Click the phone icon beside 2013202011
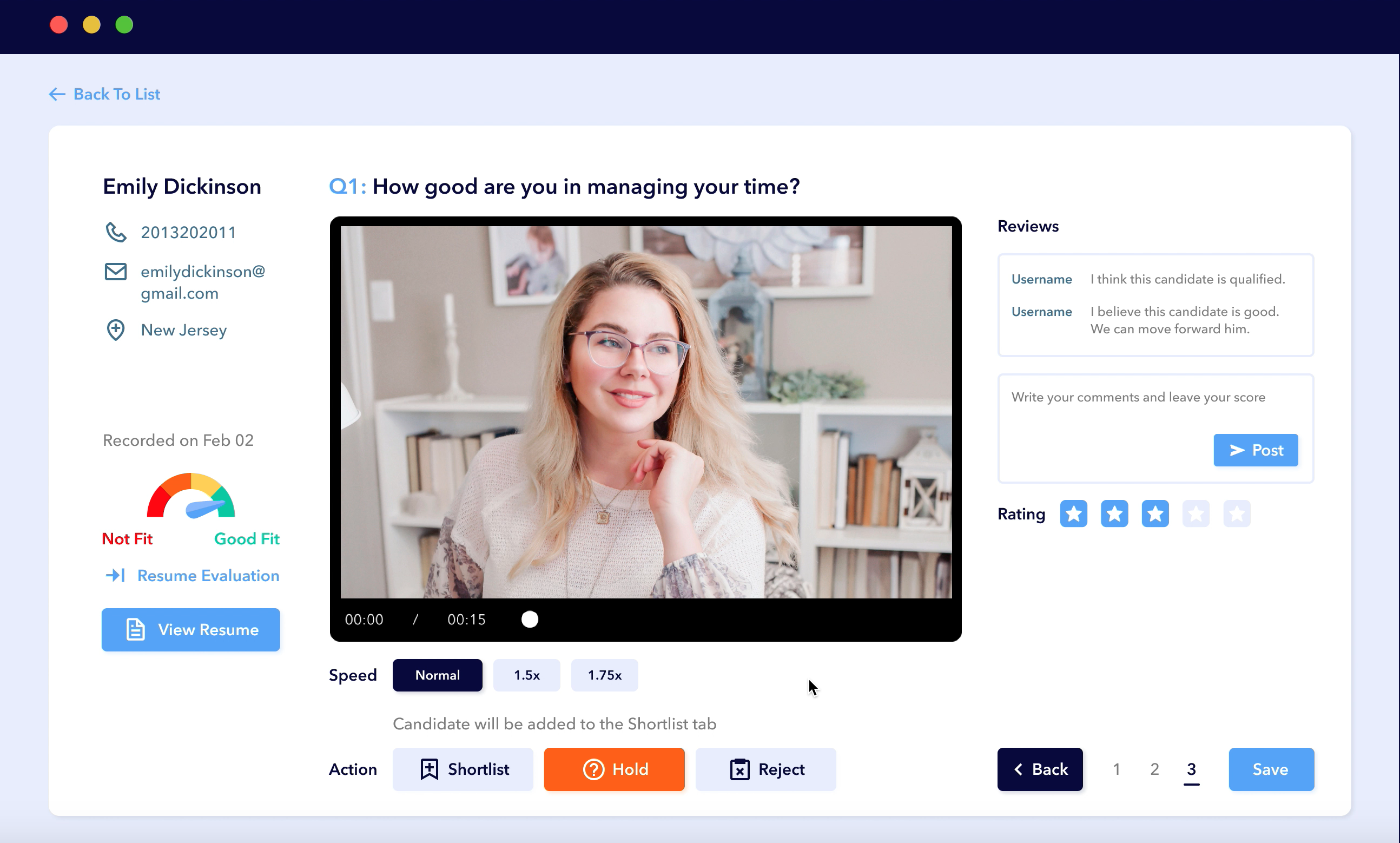This screenshot has height=843, width=1400. click(116, 232)
